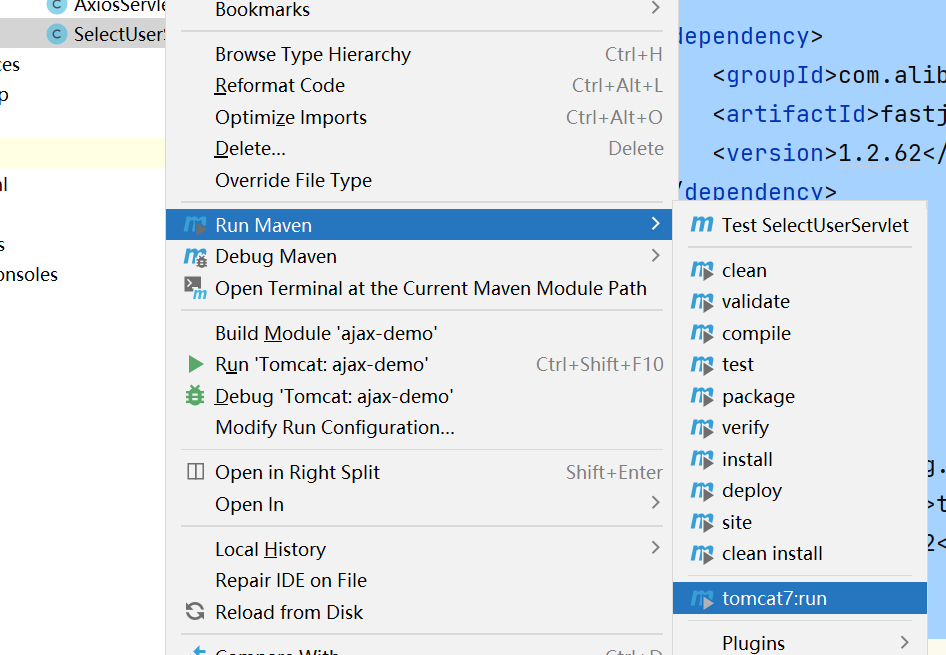Click the Open in Right Split icon
Viewport: 946px width, 655px height.
coord(196,472)
